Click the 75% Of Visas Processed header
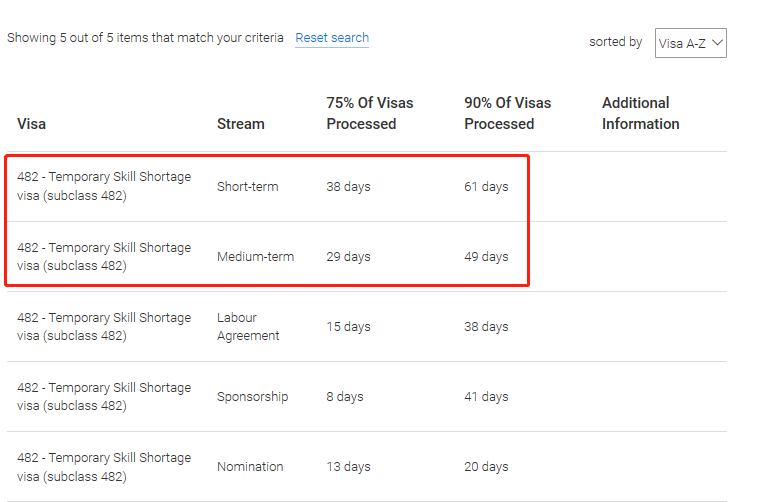The image size is (760, 502). click(369, 113)
